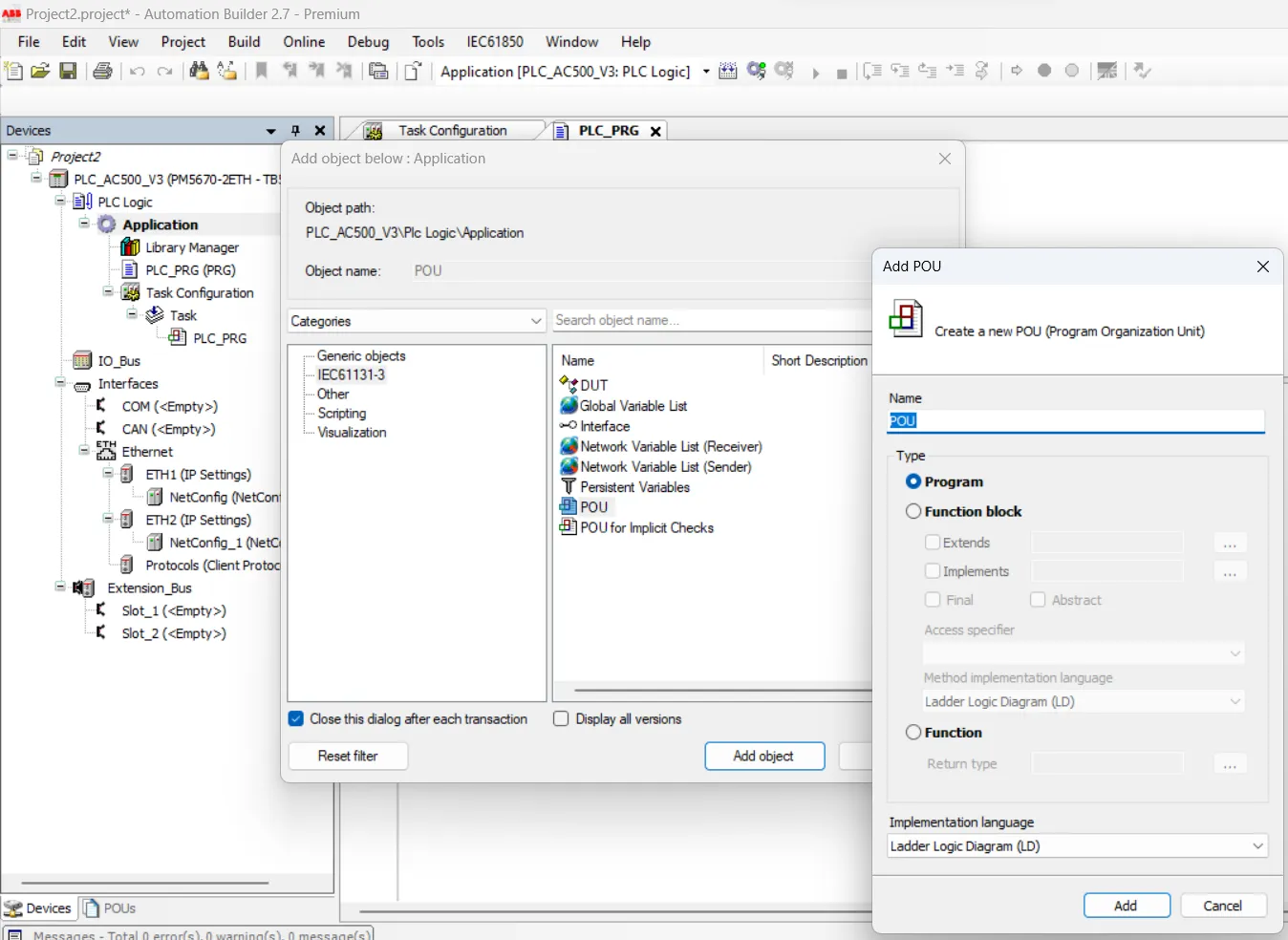The image size is (1288, 940).
Task: Click the Print icon in the toolbar
Action: point(102,71)
